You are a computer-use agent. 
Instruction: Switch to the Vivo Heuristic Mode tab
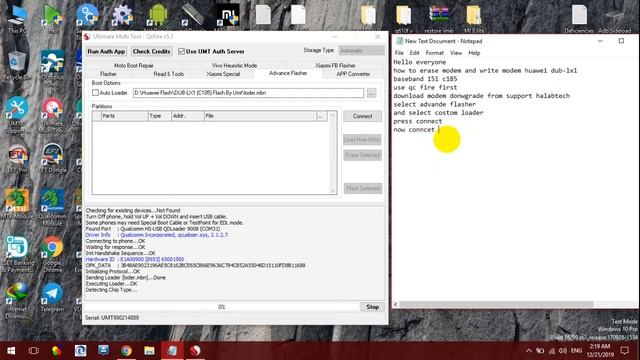click(234, 65)
